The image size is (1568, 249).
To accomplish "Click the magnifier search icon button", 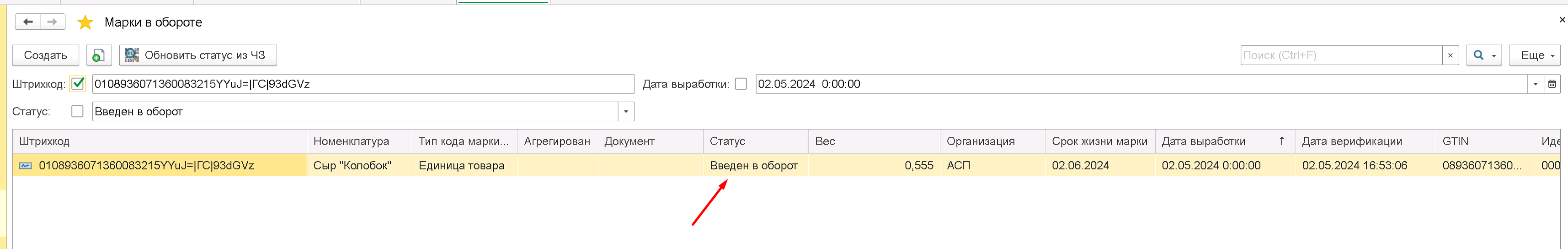I will [x=1483, y=55].
